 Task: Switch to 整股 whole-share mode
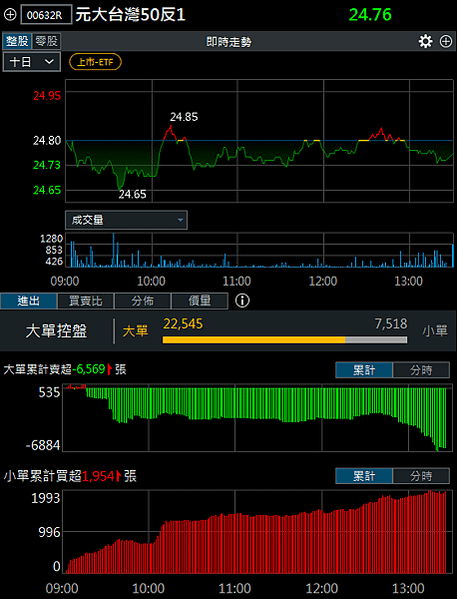pos(18,41)
